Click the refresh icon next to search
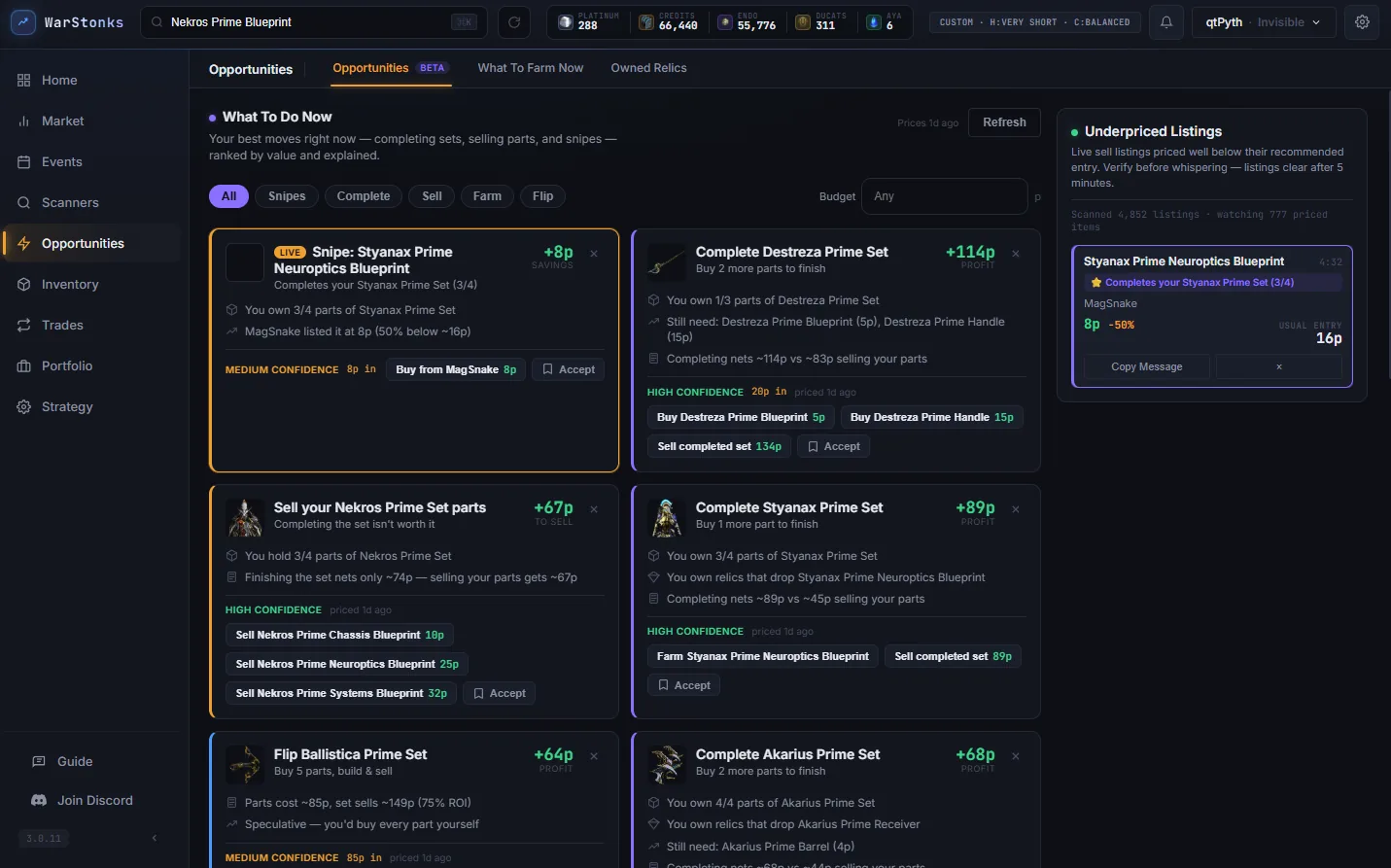This screenshot has width=1391, height=868. pos(514,21)
